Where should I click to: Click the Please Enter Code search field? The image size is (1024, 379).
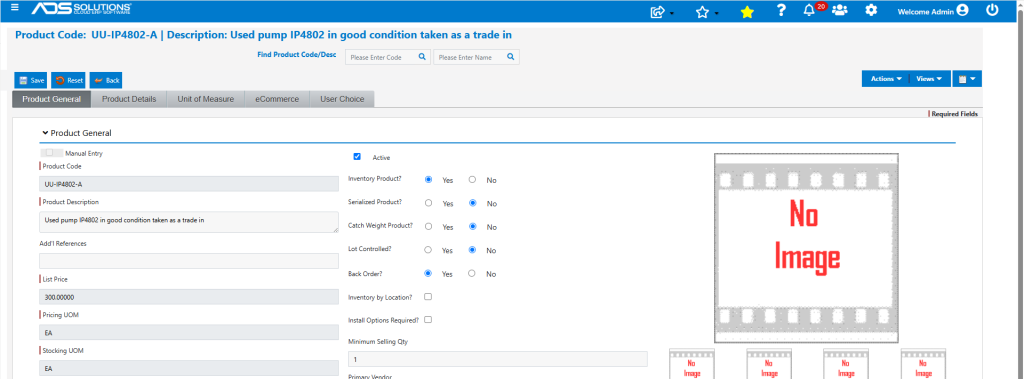pos(388,57)
